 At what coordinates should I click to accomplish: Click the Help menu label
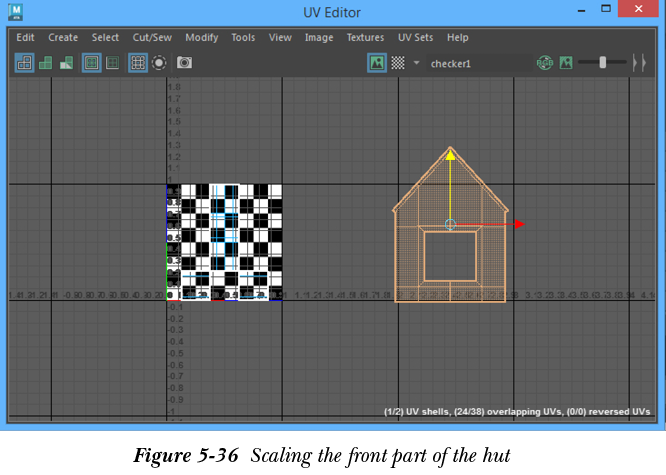(457, 37)
